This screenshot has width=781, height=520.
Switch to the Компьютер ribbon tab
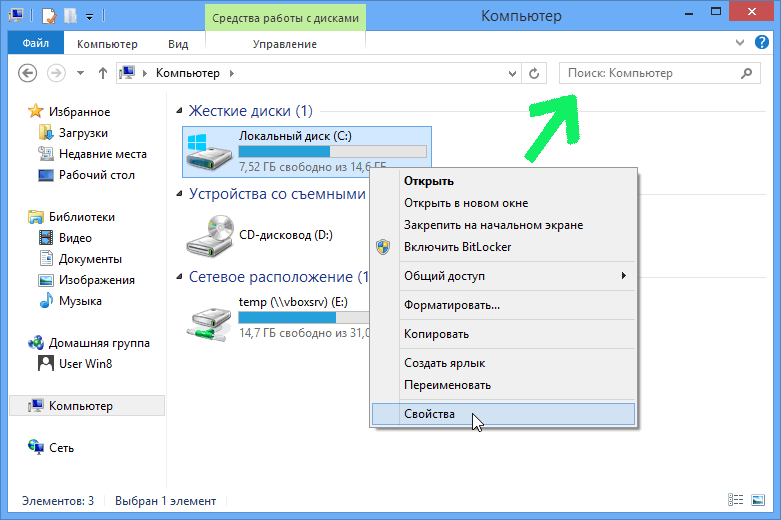[x=107, y=44]
